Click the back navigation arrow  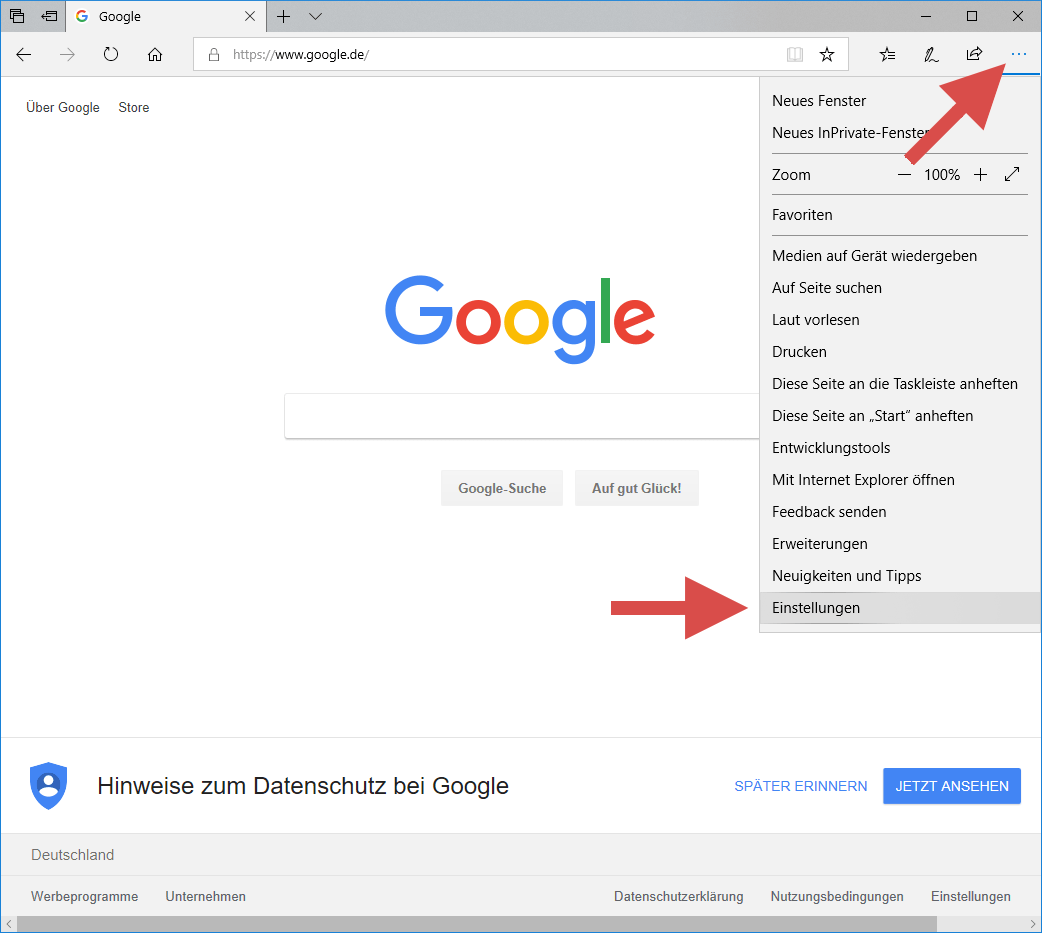pyautogui.click(x=24, y=54)
